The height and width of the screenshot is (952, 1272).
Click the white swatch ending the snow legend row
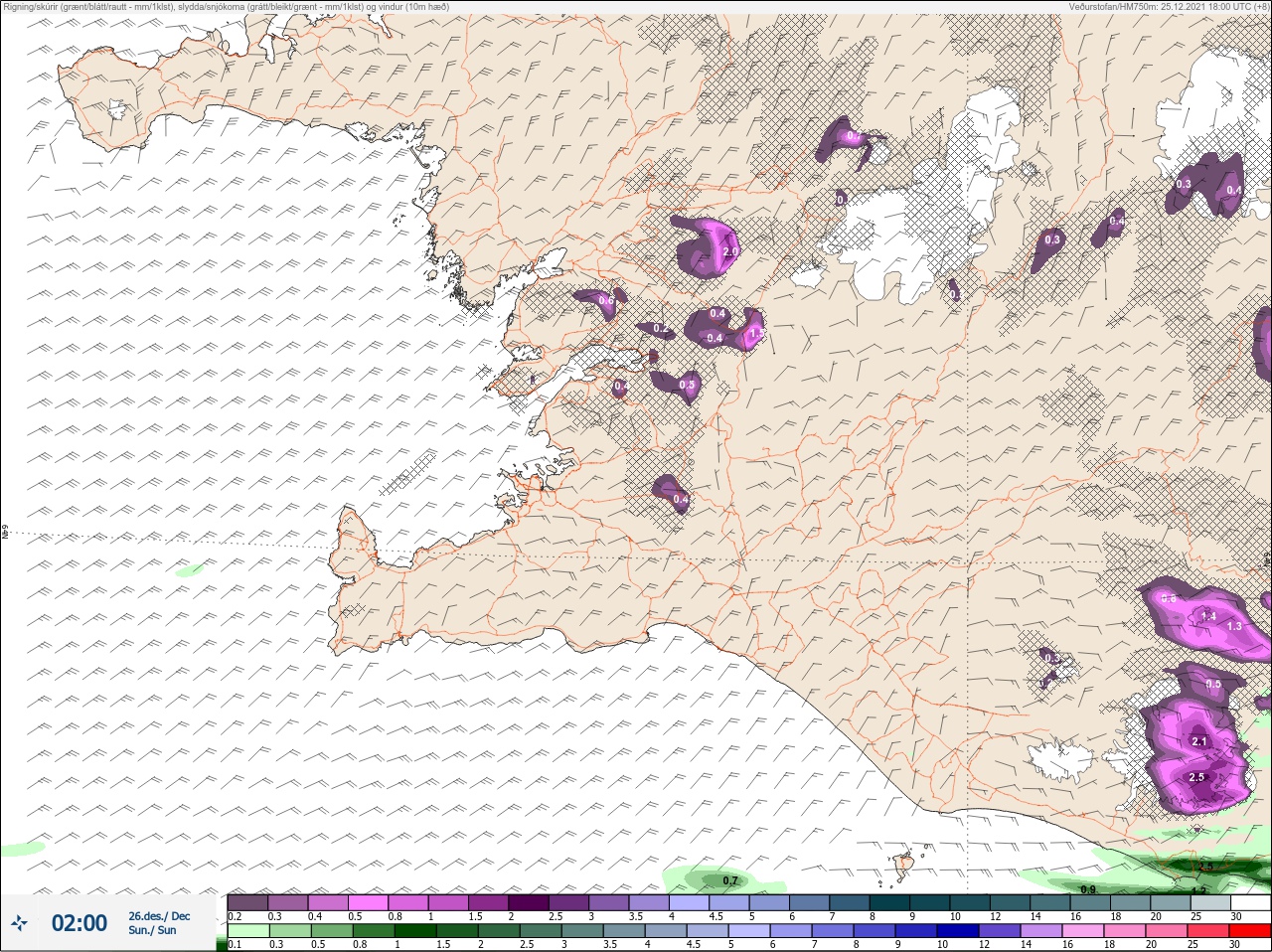(1250, 902)
